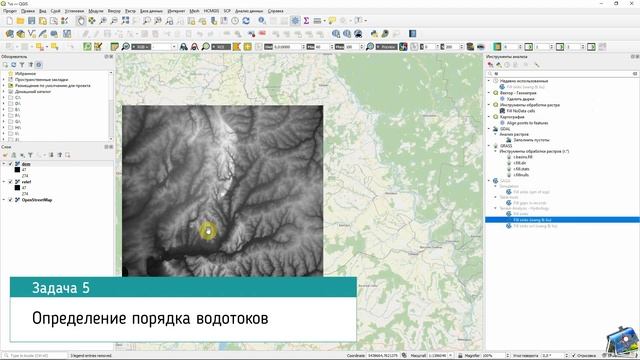Viewport: 640px width, 360px height.
Task: Select Избранное in Browser panel
Action: pos(25,74)
